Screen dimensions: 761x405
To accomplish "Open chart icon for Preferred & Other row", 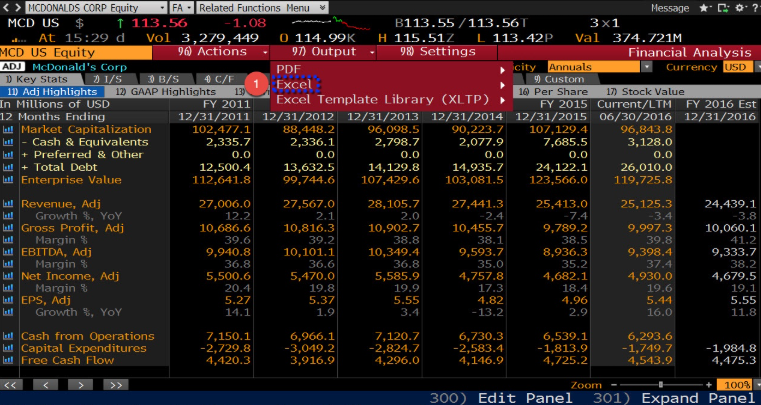I will (x=8, y=155).
